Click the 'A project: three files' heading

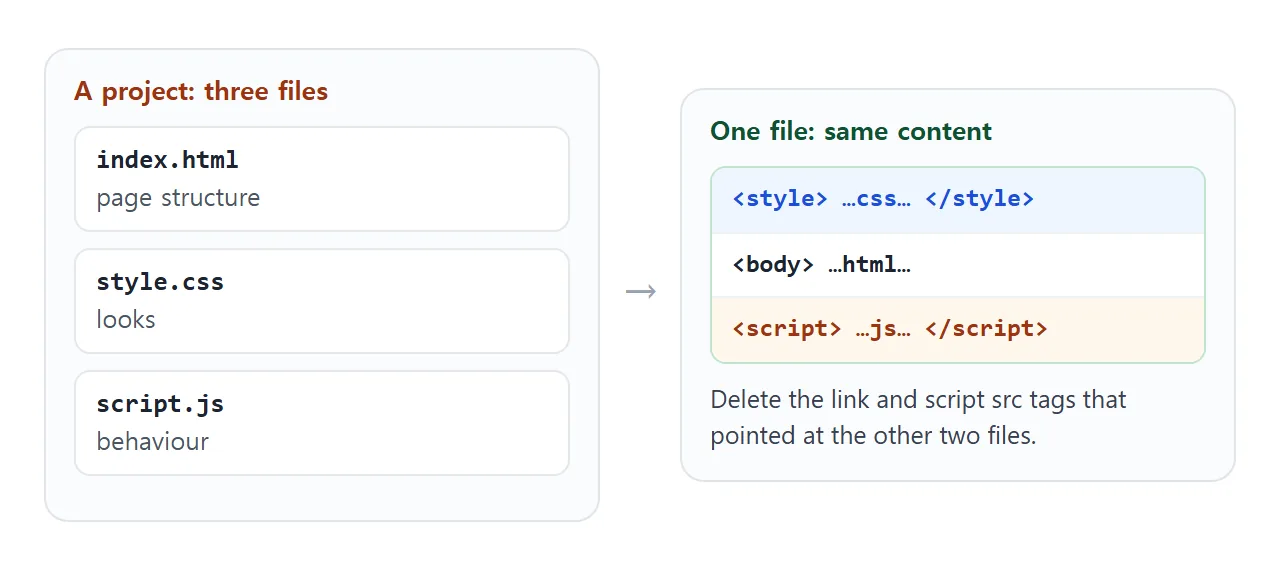pos(201,92)
